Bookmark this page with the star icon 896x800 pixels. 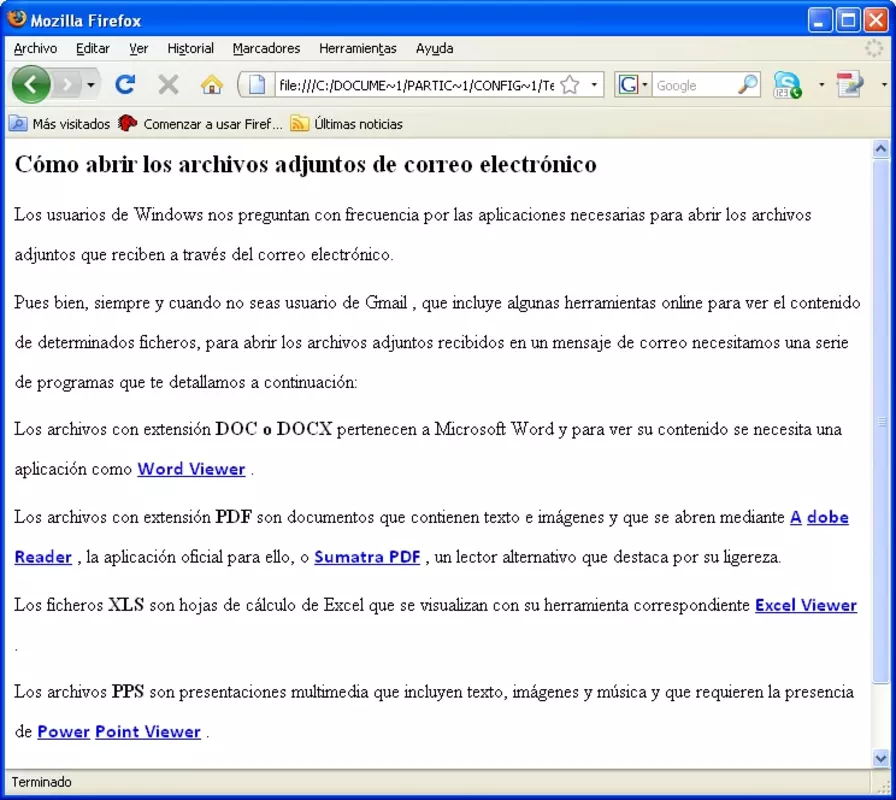click(570, 85)
